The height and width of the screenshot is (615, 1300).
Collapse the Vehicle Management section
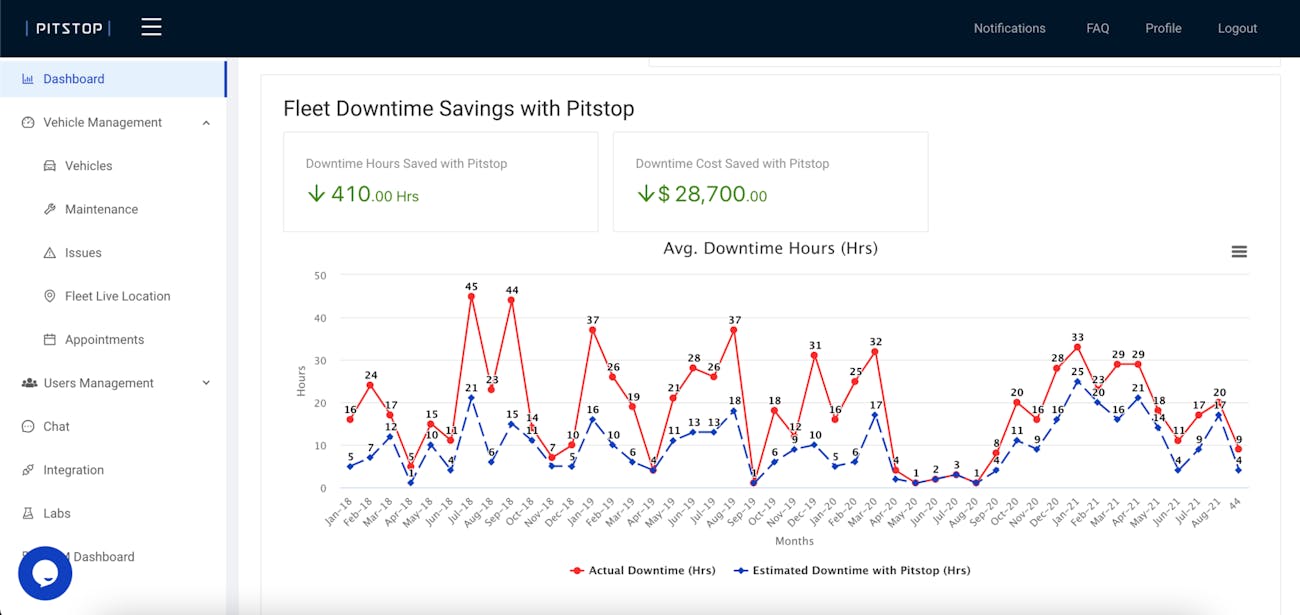point(206,122)
